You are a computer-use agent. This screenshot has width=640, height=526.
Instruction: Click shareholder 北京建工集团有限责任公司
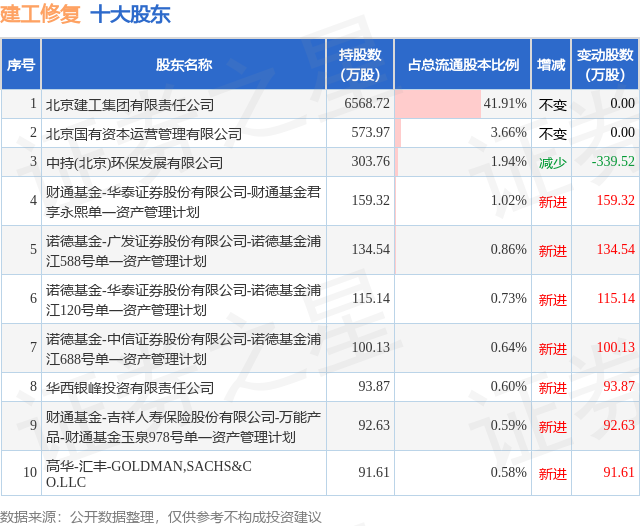(x=130, y=105)
